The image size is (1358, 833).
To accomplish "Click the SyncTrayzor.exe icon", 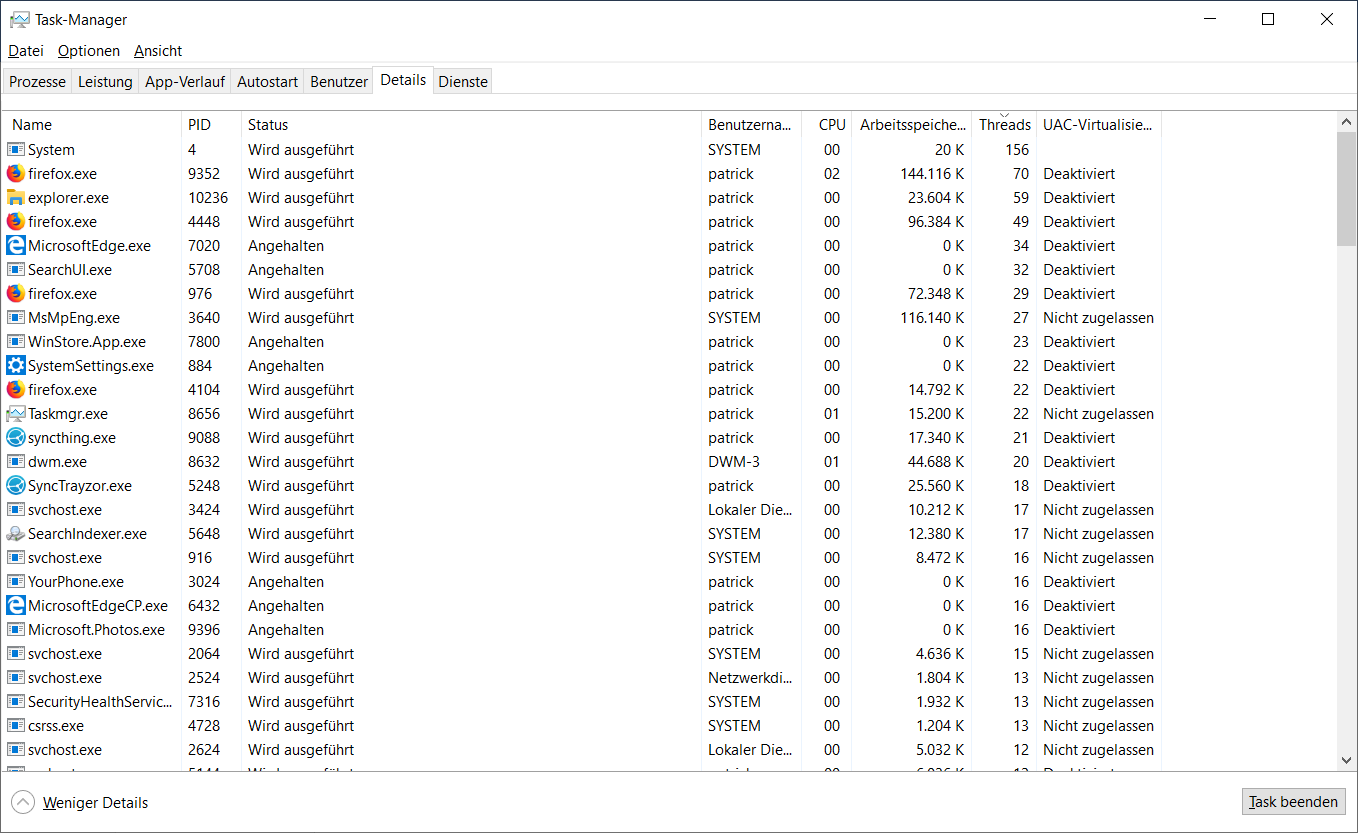I will 16,485.
